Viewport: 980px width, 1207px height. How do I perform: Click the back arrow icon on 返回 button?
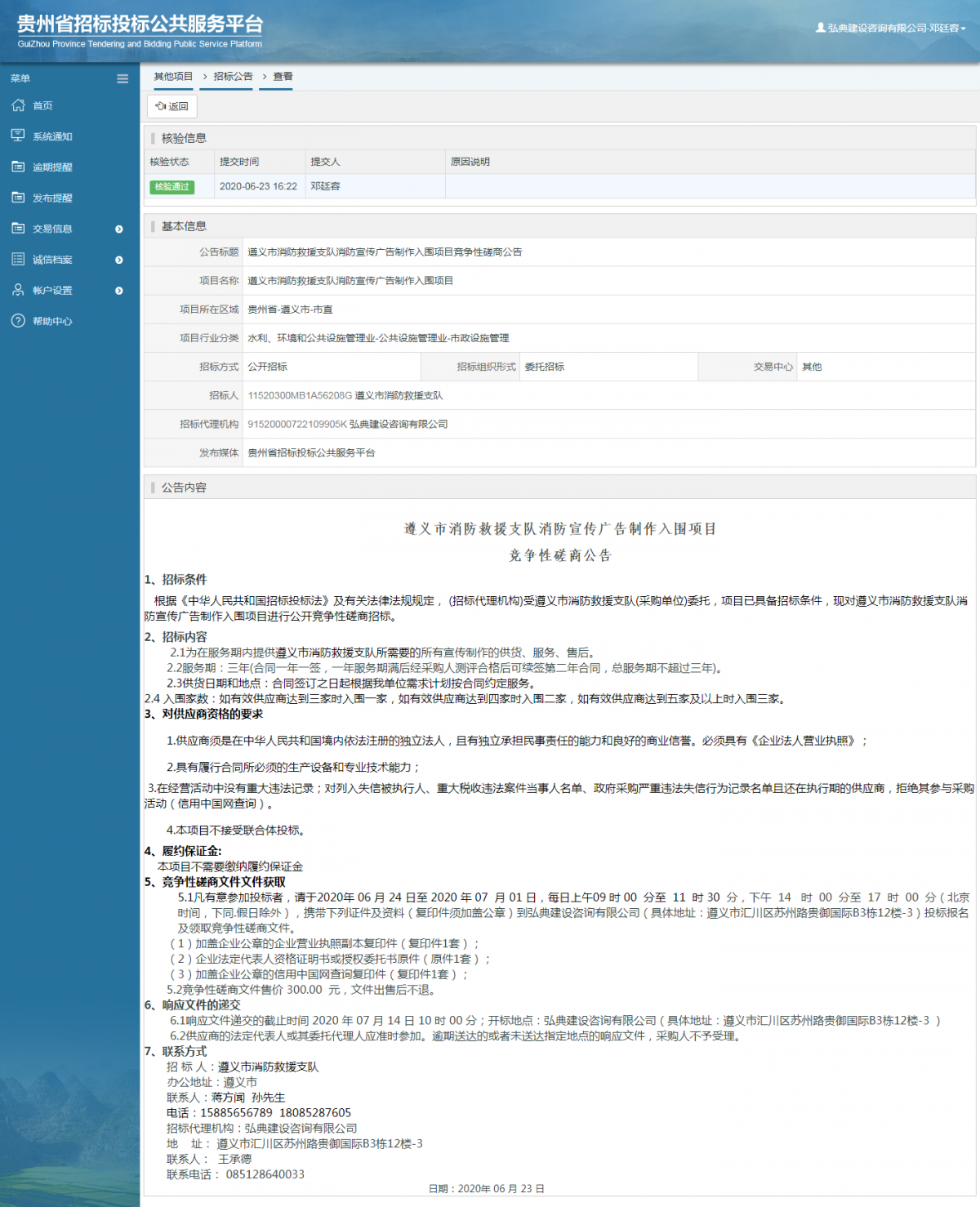[x=163, y=105]
